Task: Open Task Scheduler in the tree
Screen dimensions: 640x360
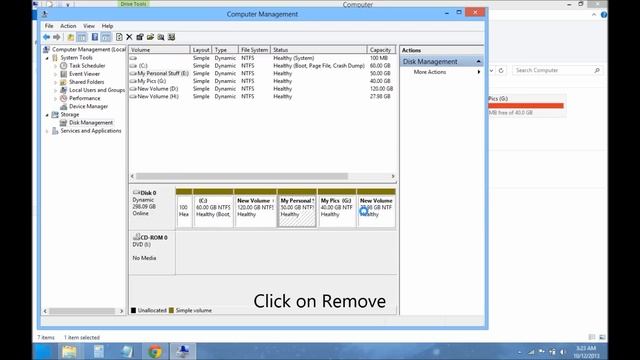Action: coord(87,66)
